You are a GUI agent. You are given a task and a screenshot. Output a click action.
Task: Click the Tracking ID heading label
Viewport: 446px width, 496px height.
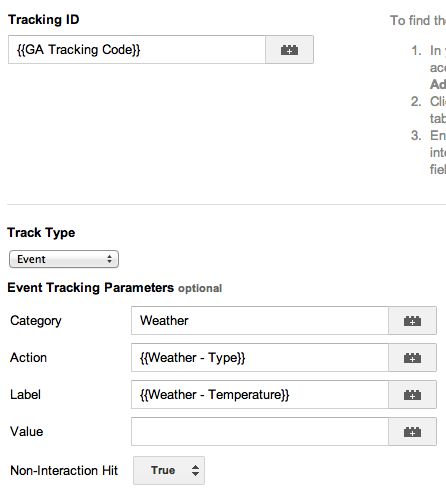pos(44,20)
